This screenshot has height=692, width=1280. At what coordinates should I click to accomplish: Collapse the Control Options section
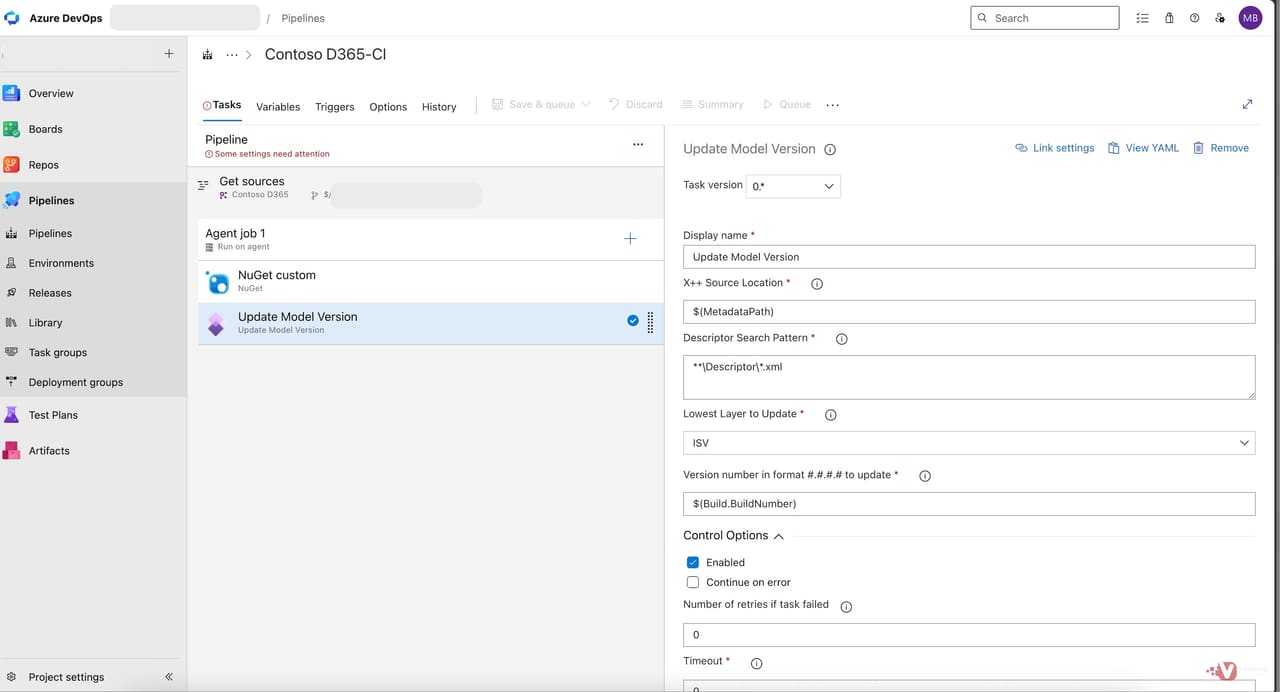click(x=779, y=536)
